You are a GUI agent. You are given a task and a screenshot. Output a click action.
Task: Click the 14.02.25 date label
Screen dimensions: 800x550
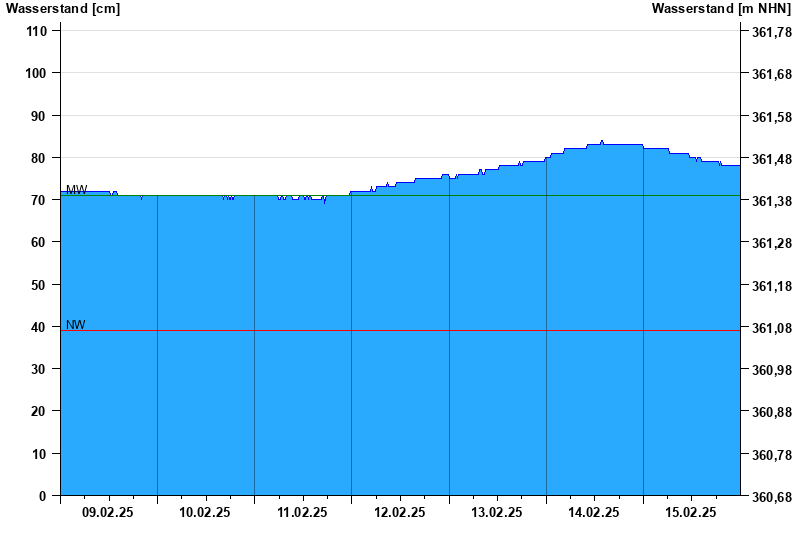click(x=594, y=512)
